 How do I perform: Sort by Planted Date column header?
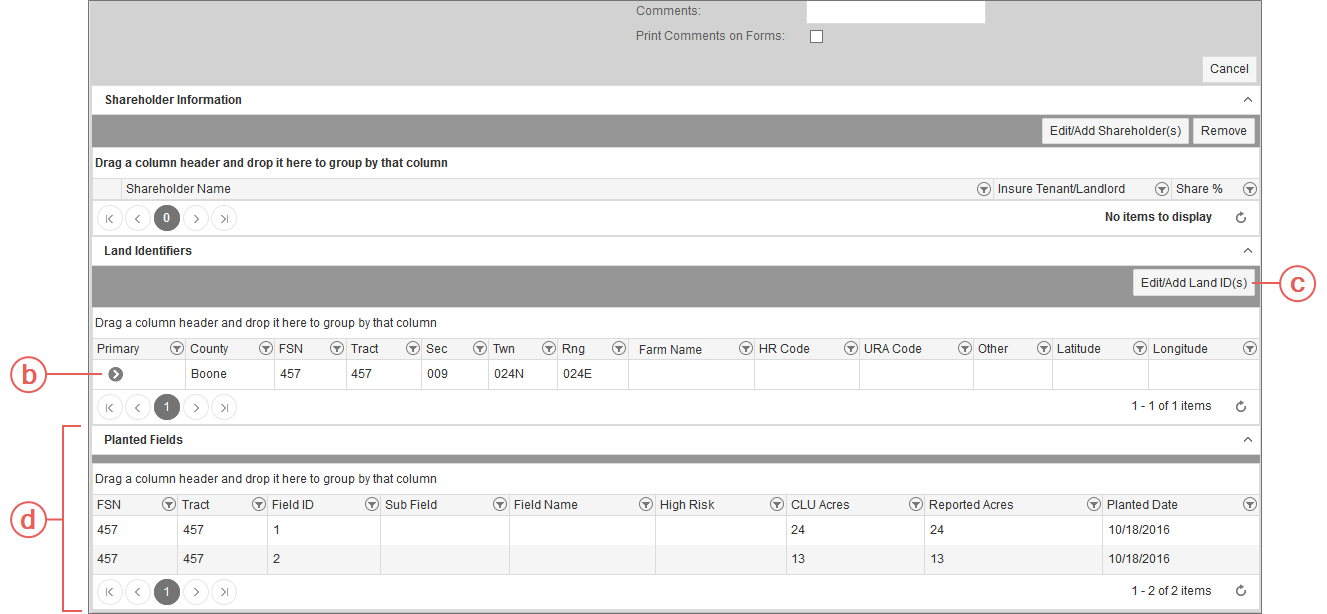(x=1142, y=505)
